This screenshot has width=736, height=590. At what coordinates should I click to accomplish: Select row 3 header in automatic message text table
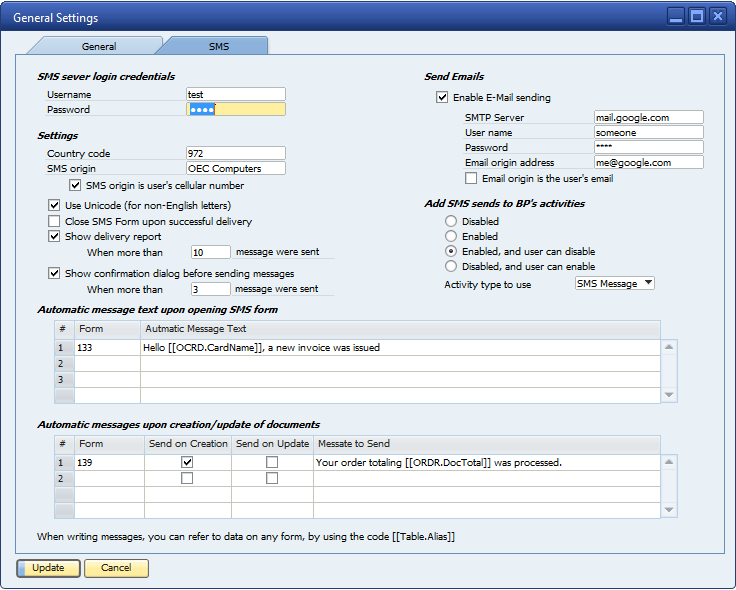64,379
